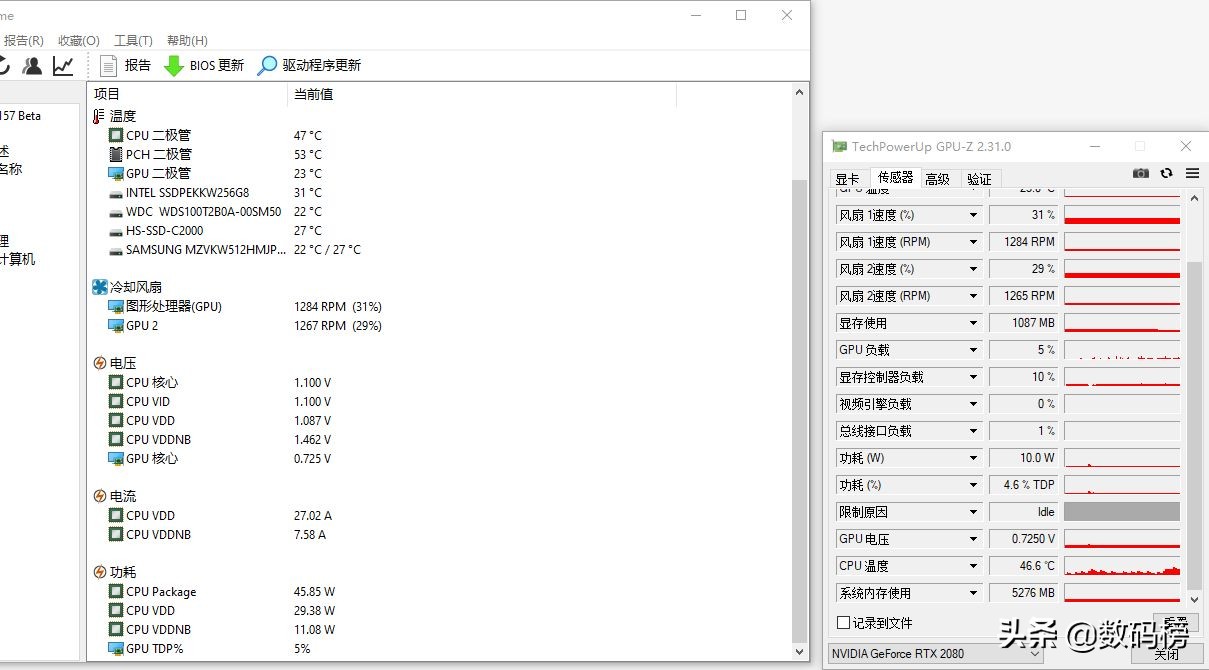Open the 帮助(H) menu
The height and width of the screenshot is (670, 1209).
pyautogui.click(x=187, y=41)
